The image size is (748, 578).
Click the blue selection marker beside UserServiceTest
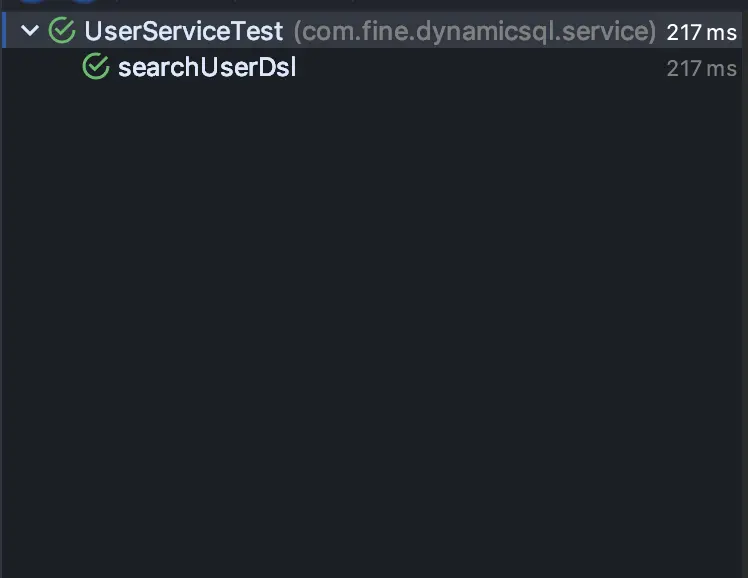point(4,30)
